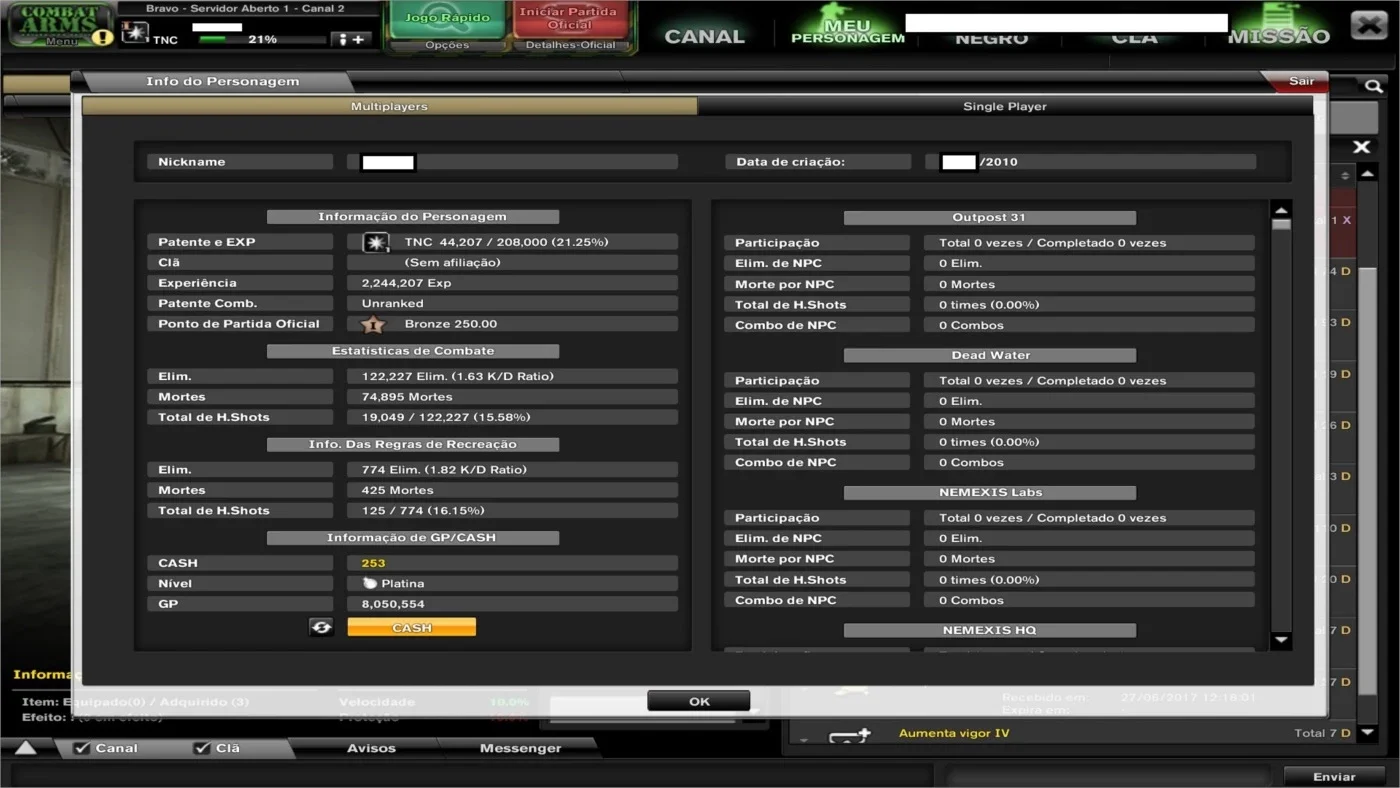Click background list scroll up arrow
Image resolution: width=1400 pixels, height=788 pixels.
click(x=1368, y=174)
